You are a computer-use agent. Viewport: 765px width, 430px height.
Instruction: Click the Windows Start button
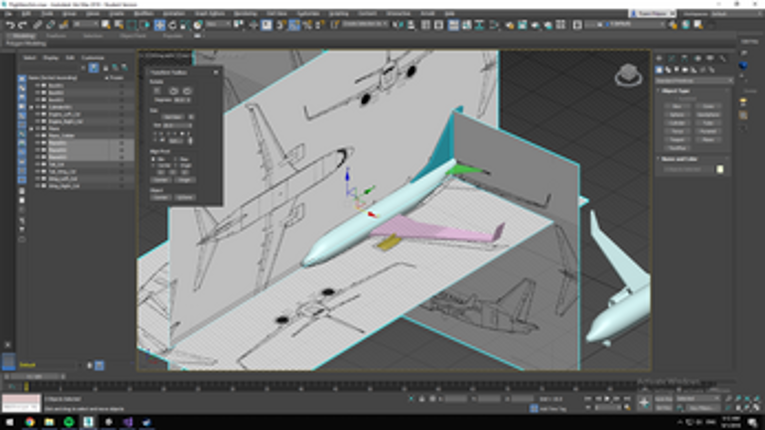click(x=10, y=422)
